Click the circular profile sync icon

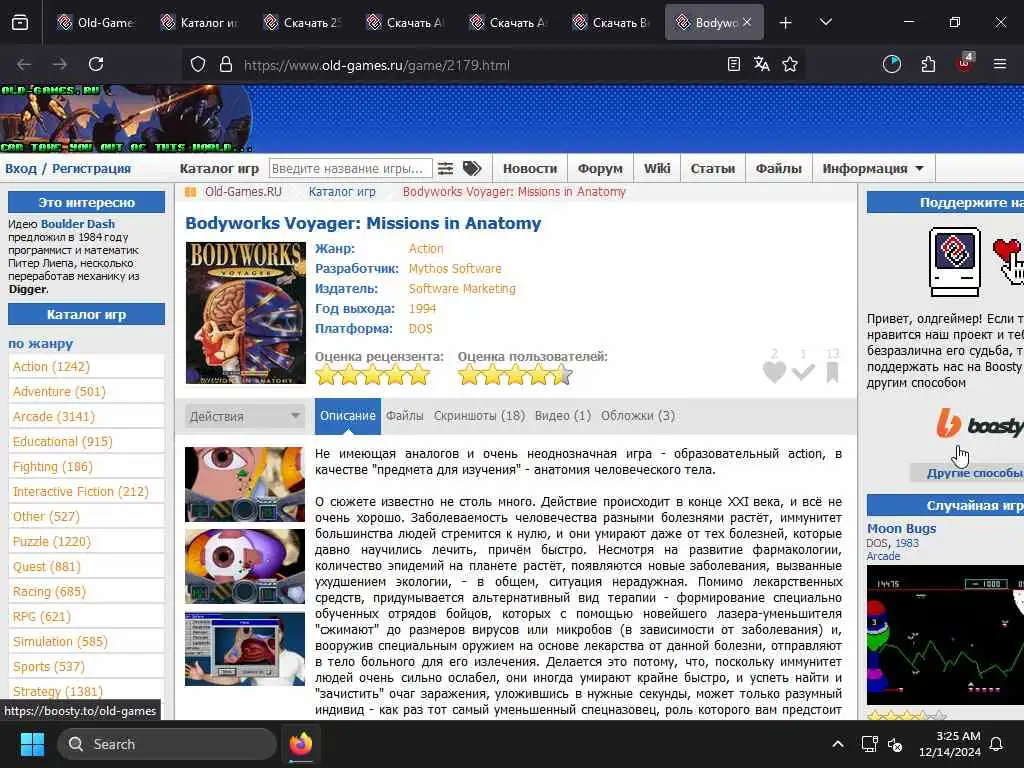(891, 64)
